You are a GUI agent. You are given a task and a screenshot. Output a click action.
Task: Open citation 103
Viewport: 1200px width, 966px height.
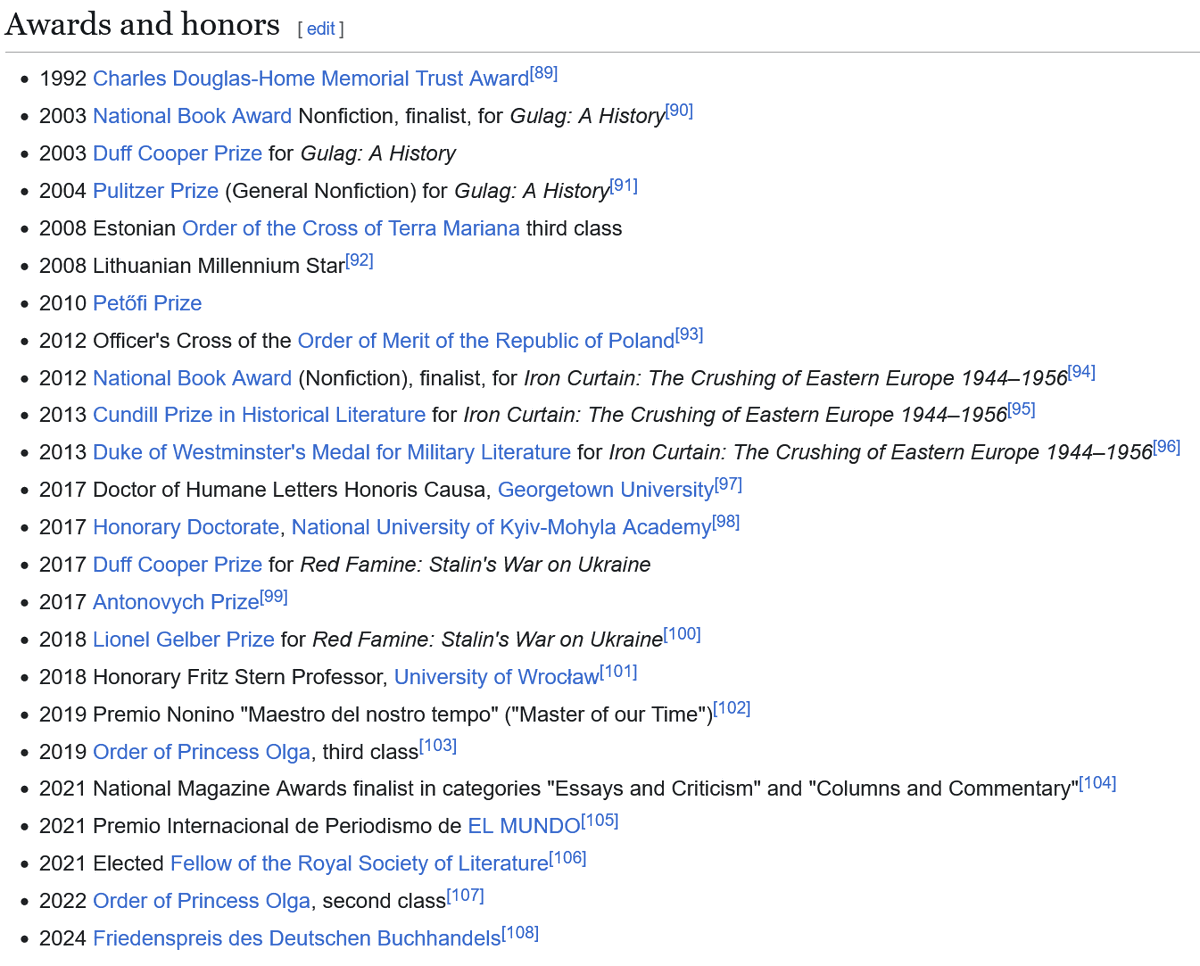438,745
